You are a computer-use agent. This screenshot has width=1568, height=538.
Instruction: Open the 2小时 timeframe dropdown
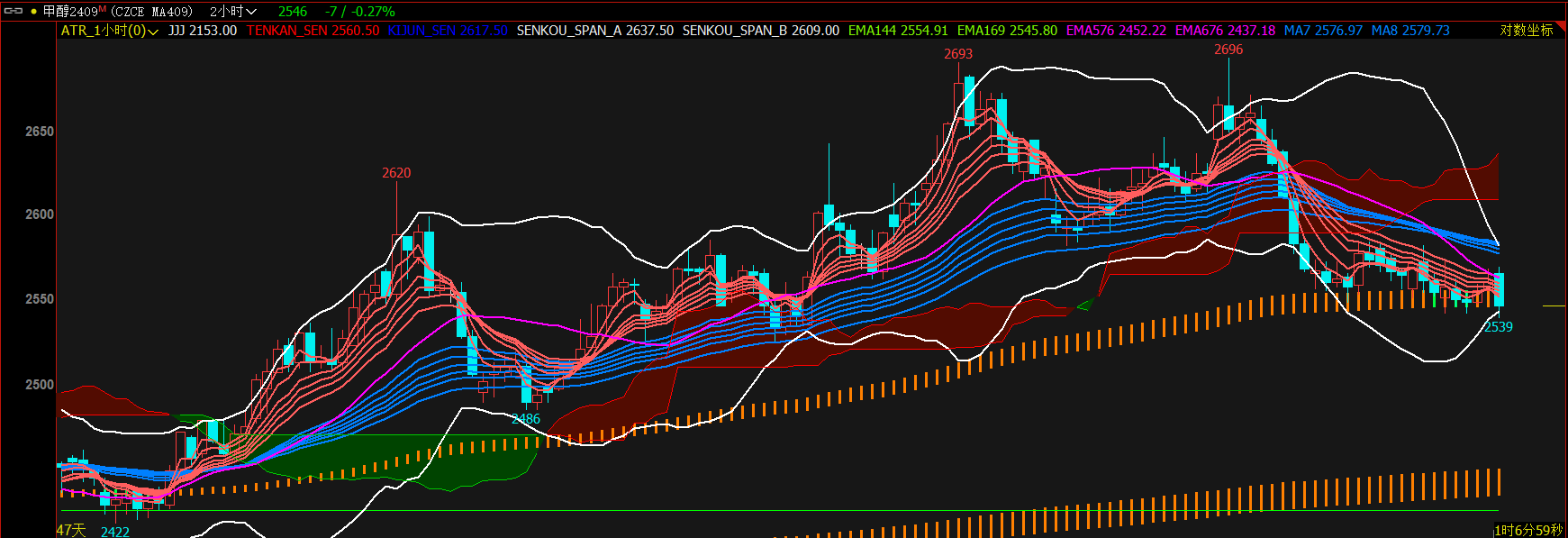pyautogui.click(x=233, y=12)
